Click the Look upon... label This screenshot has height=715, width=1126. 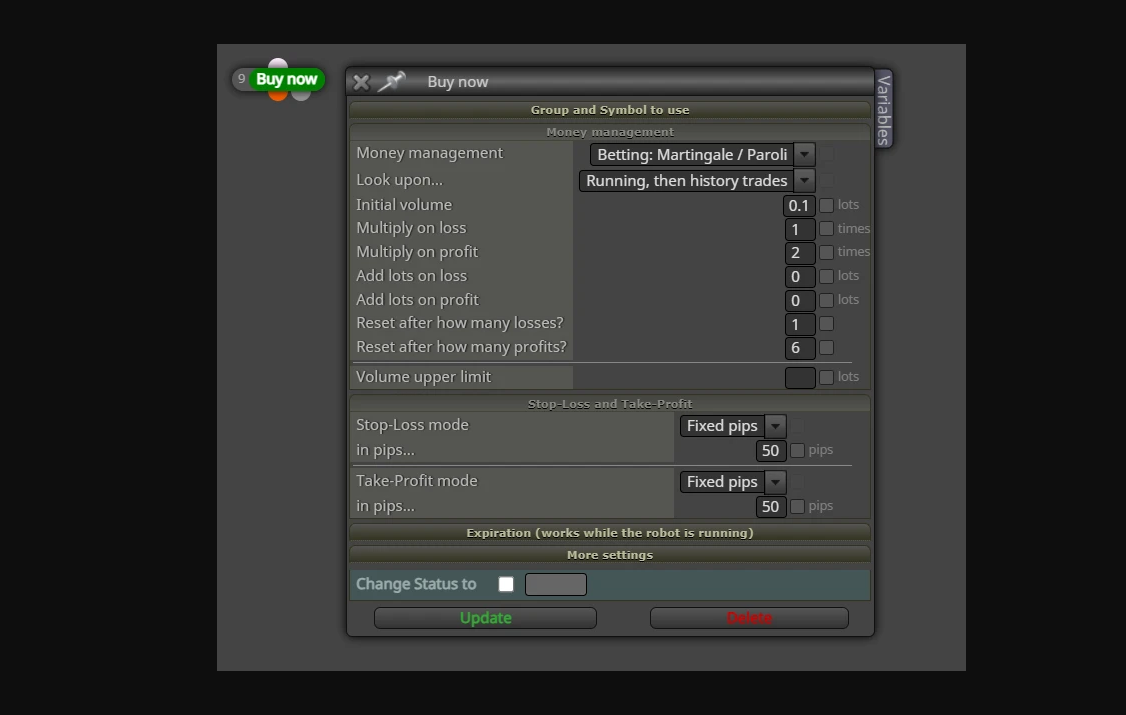click(x=399, y=179)
